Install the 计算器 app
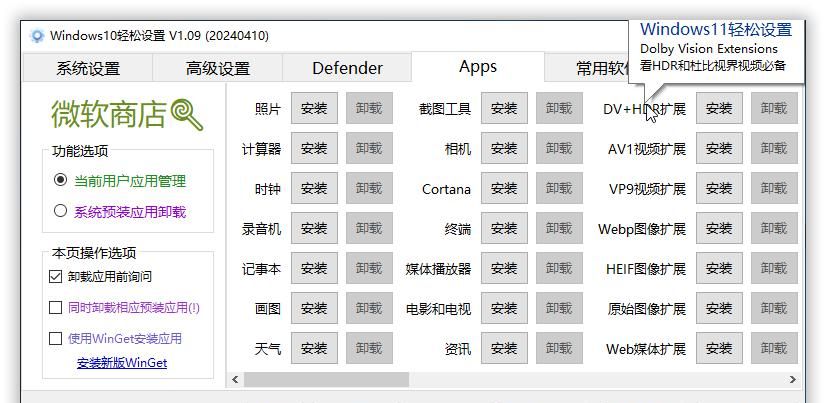This screenshot has width=826, height=403. coord(314,149)
